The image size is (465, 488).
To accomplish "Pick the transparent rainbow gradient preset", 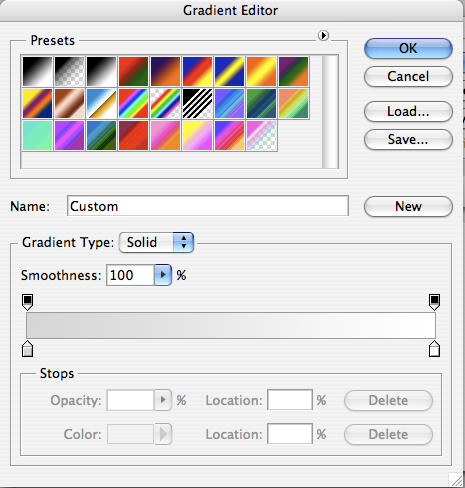I will tap(165, 103).
